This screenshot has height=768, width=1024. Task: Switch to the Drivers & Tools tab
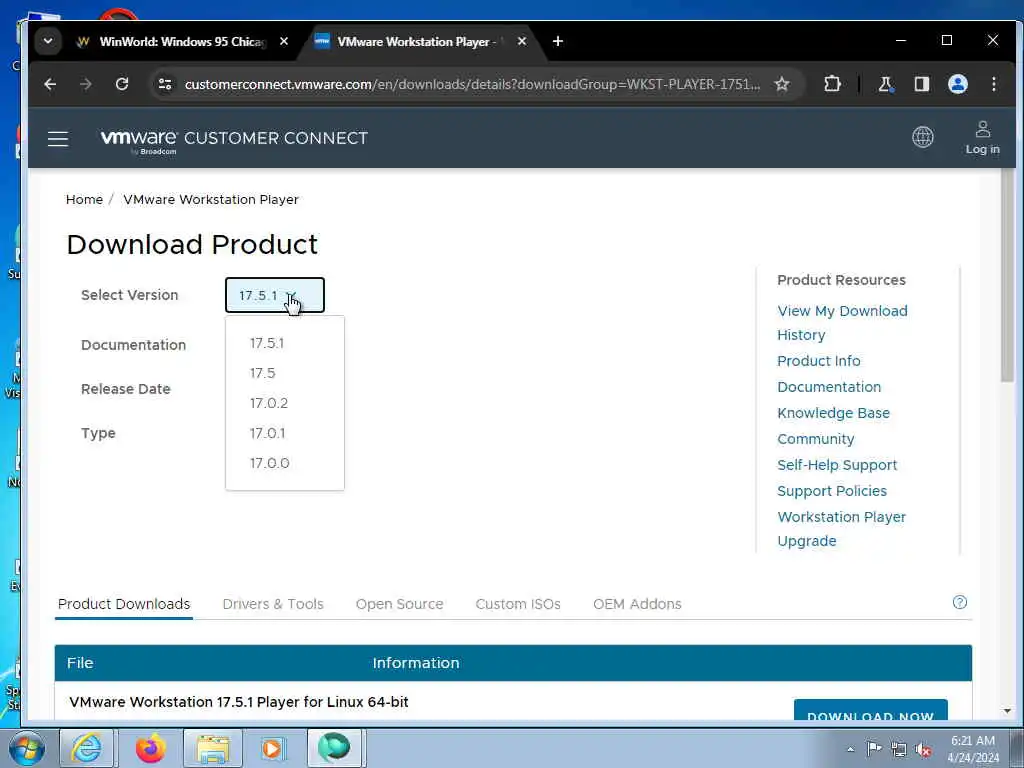click(x=273, y=604)
